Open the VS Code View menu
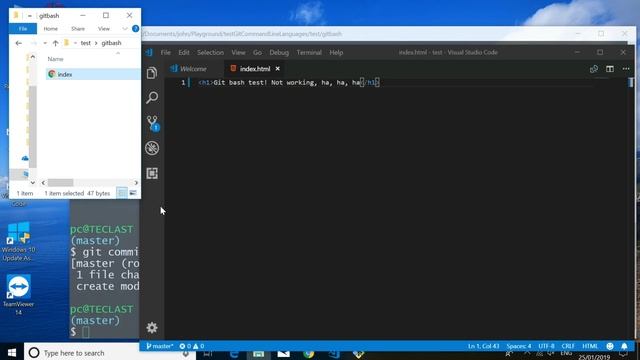 [x=238, y=52]
